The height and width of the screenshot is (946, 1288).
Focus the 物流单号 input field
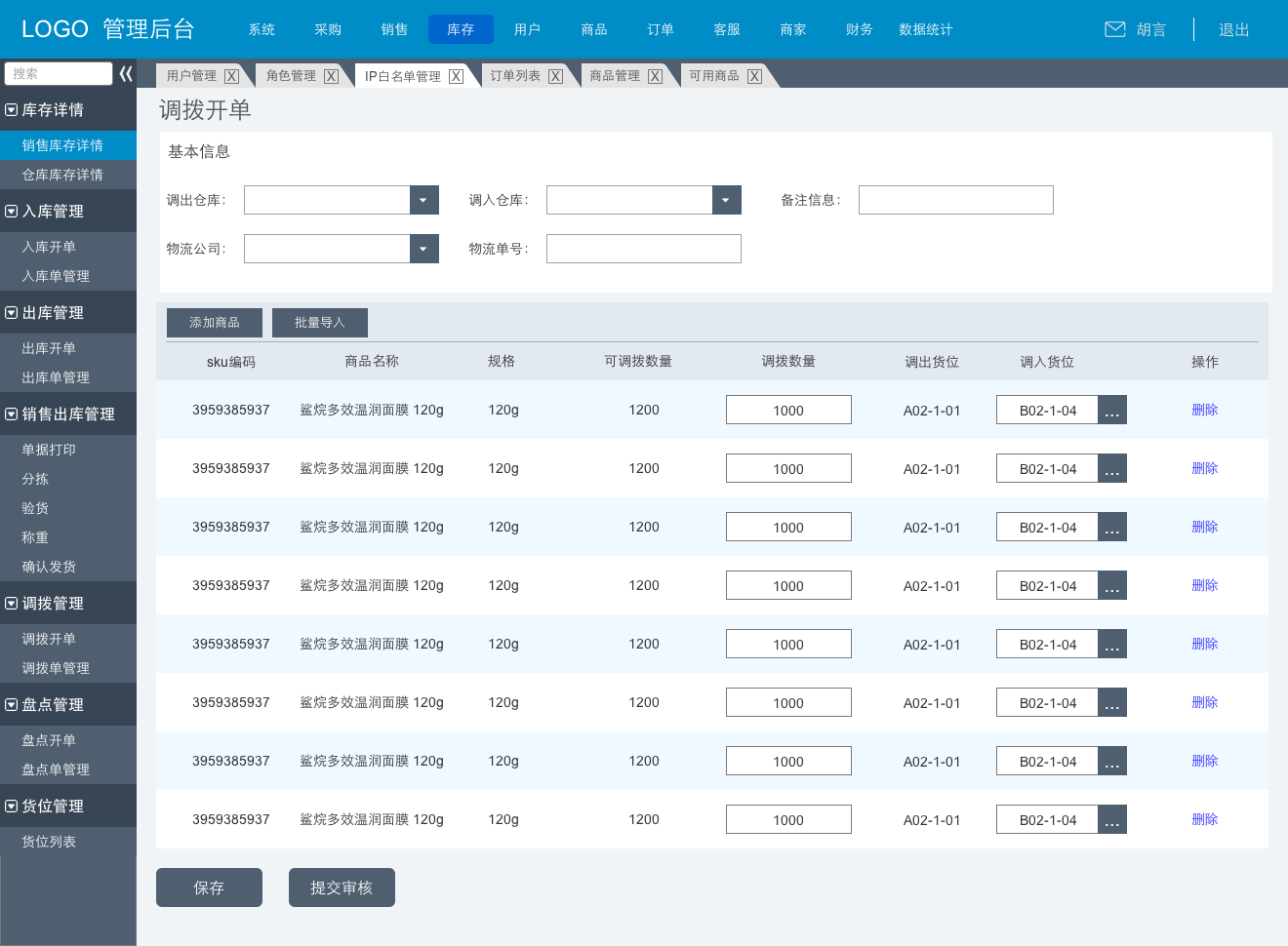644,249
